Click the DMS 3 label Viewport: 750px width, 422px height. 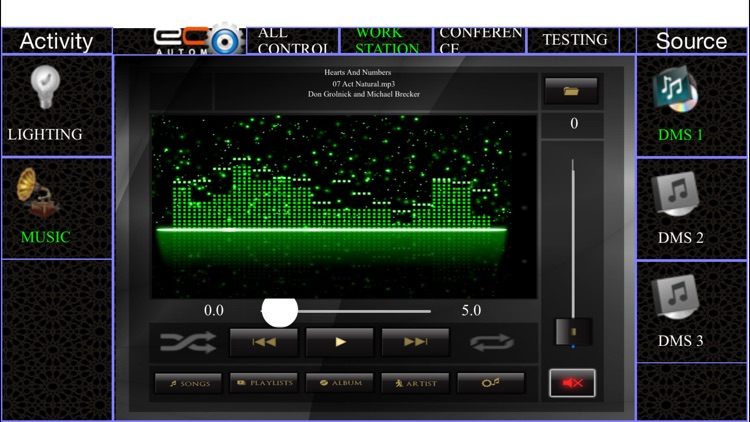tap(681, 341)
